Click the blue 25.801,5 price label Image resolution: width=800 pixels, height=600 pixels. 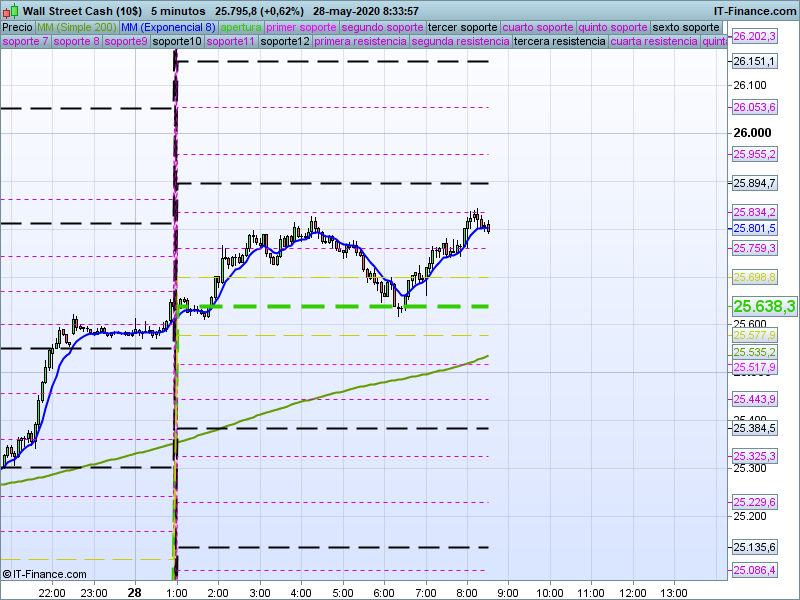[754, 228]
